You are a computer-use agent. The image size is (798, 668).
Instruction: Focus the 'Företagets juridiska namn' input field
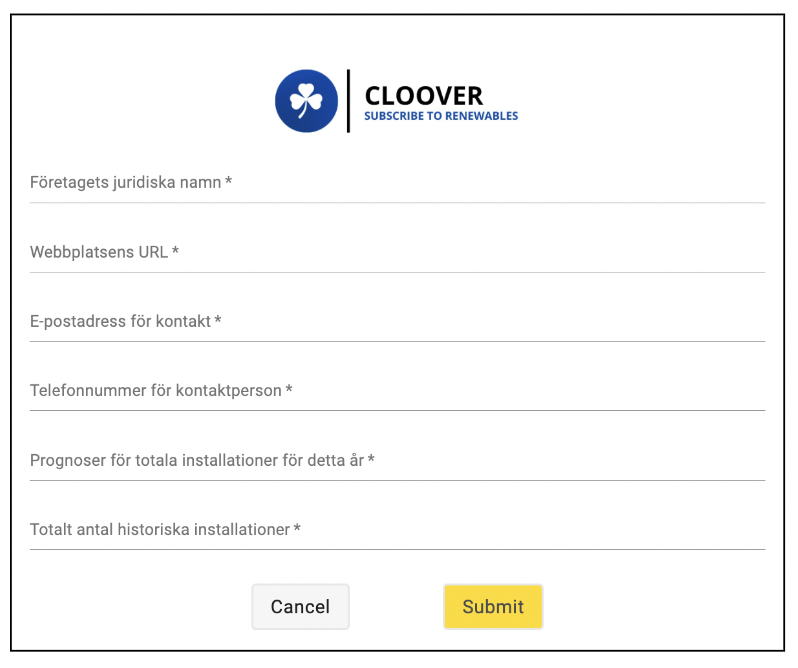point(397,183)
